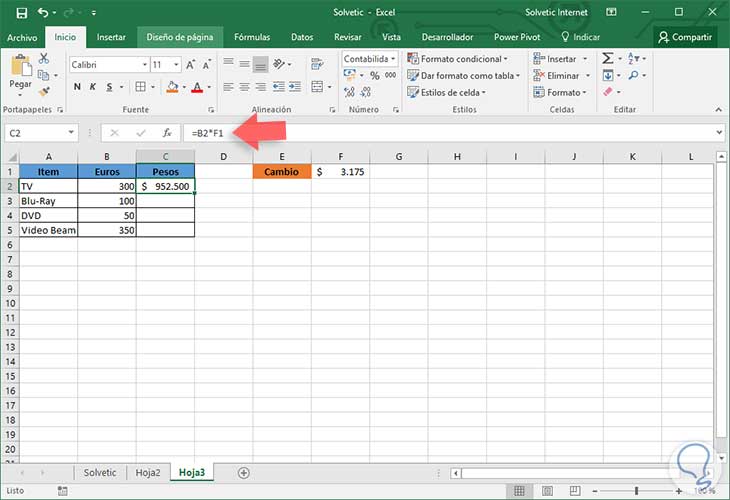Add a new sheet with the plus icon
Image resolution: width=730 pixels, height=500 pixels.
[243, 473]
